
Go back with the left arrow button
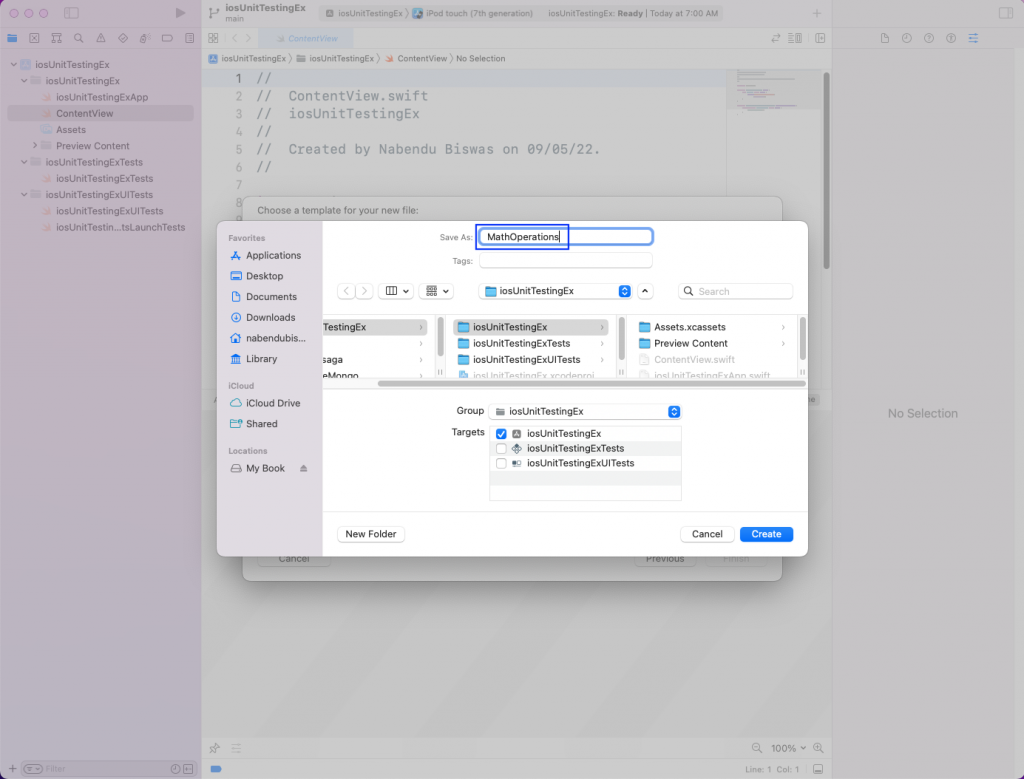pos(346,291)
